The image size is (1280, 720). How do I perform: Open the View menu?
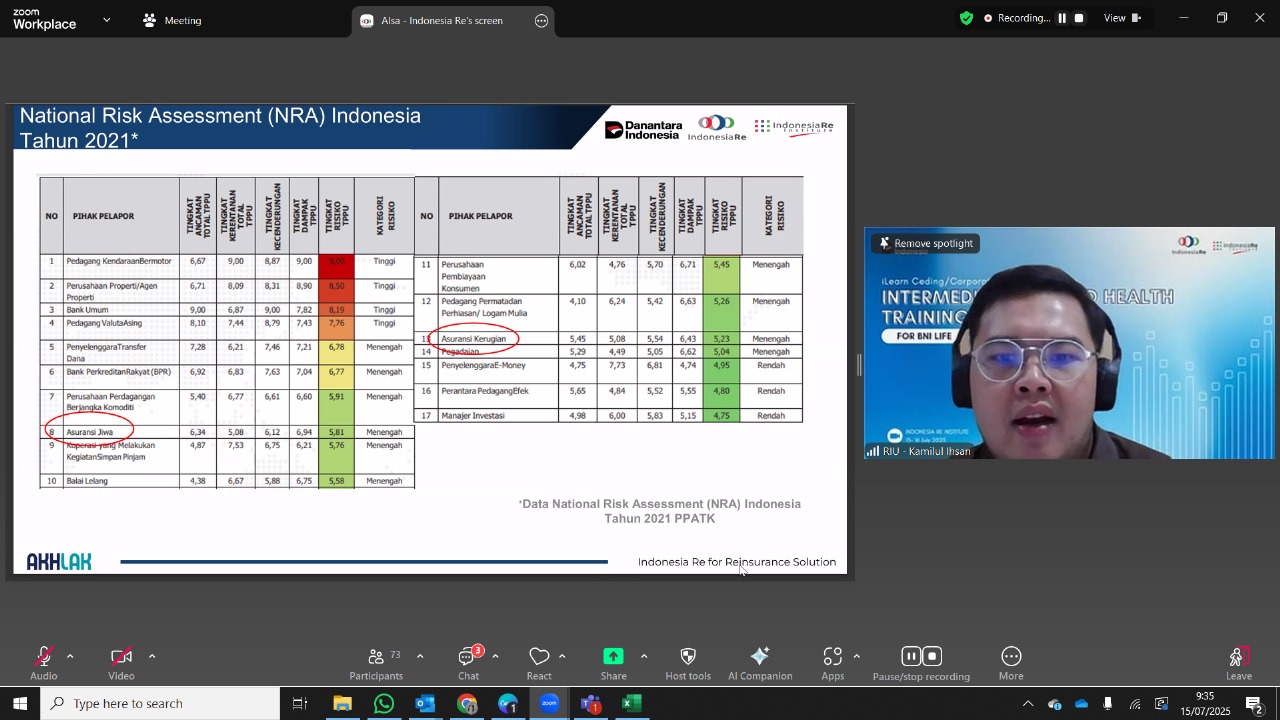[1122, 18]
